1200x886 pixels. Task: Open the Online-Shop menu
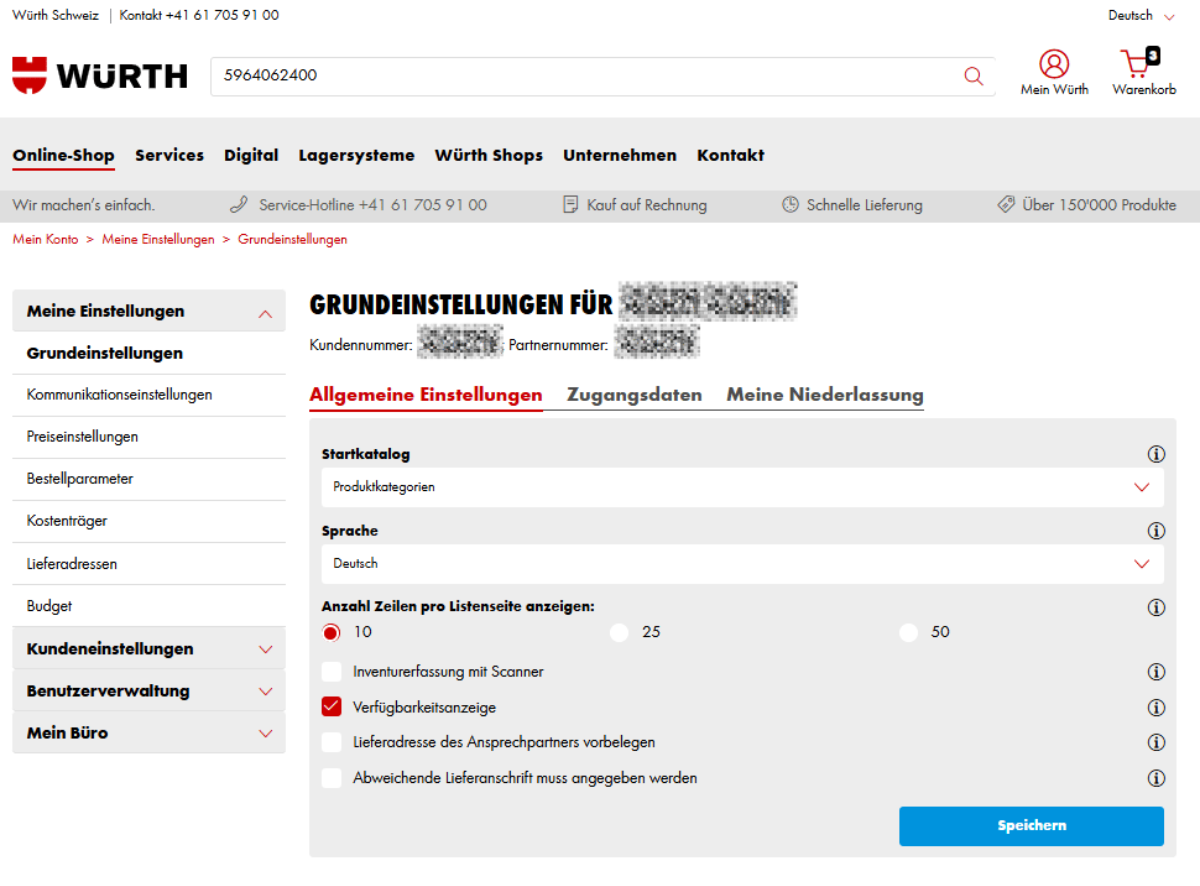click(63, 155)
